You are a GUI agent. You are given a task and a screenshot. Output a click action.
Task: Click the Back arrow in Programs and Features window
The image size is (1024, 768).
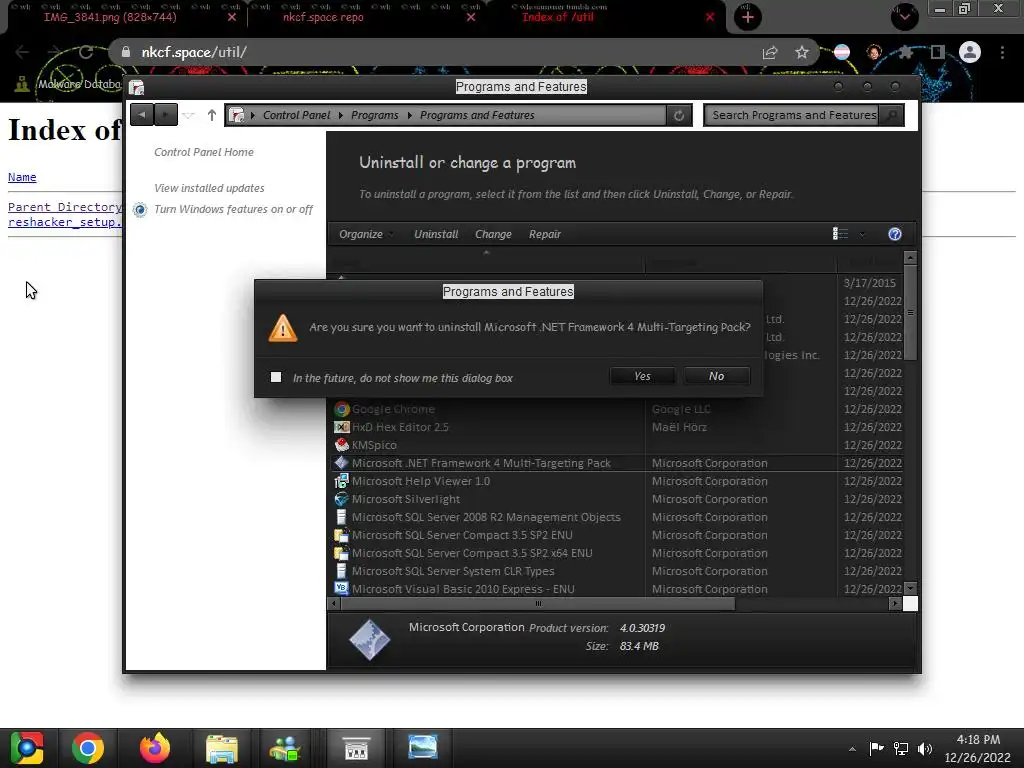pyautogui.click(x=142, y=115)
